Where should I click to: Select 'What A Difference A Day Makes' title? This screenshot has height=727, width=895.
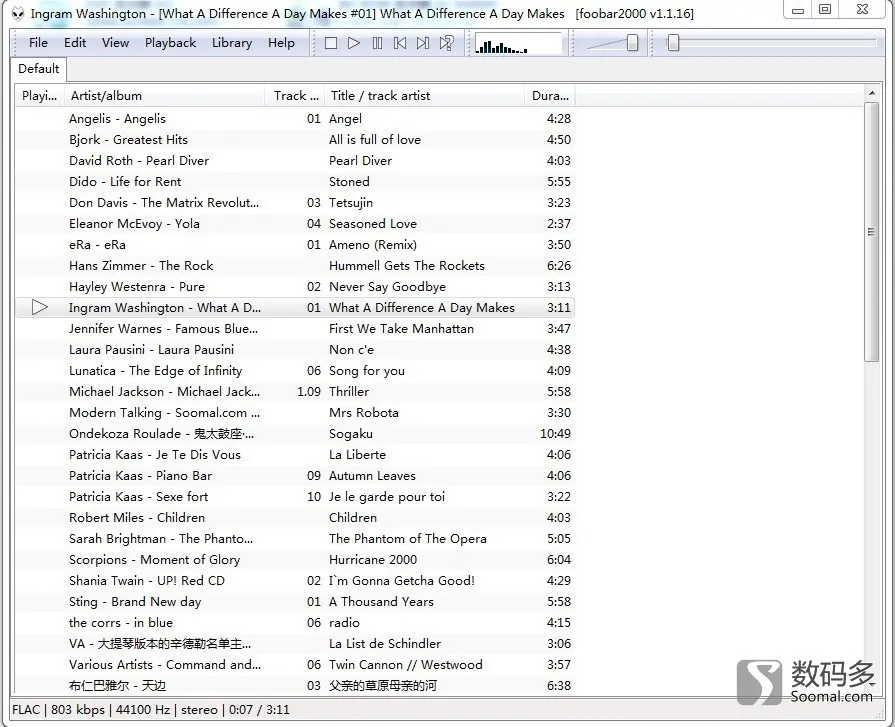point(422,308)
